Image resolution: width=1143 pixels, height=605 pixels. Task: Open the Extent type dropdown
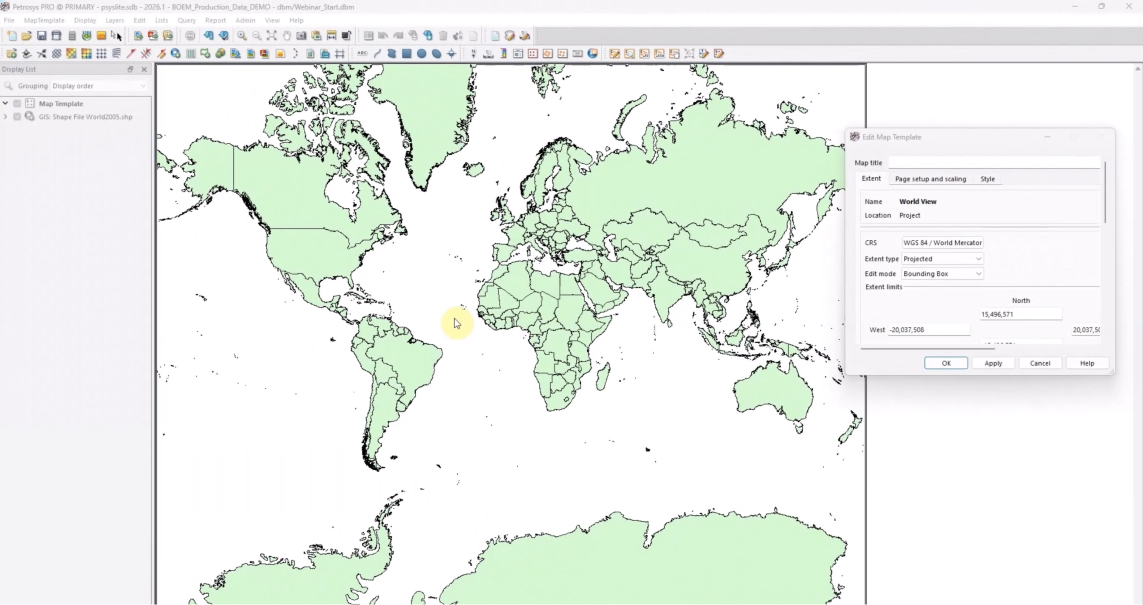click(942, 259)
